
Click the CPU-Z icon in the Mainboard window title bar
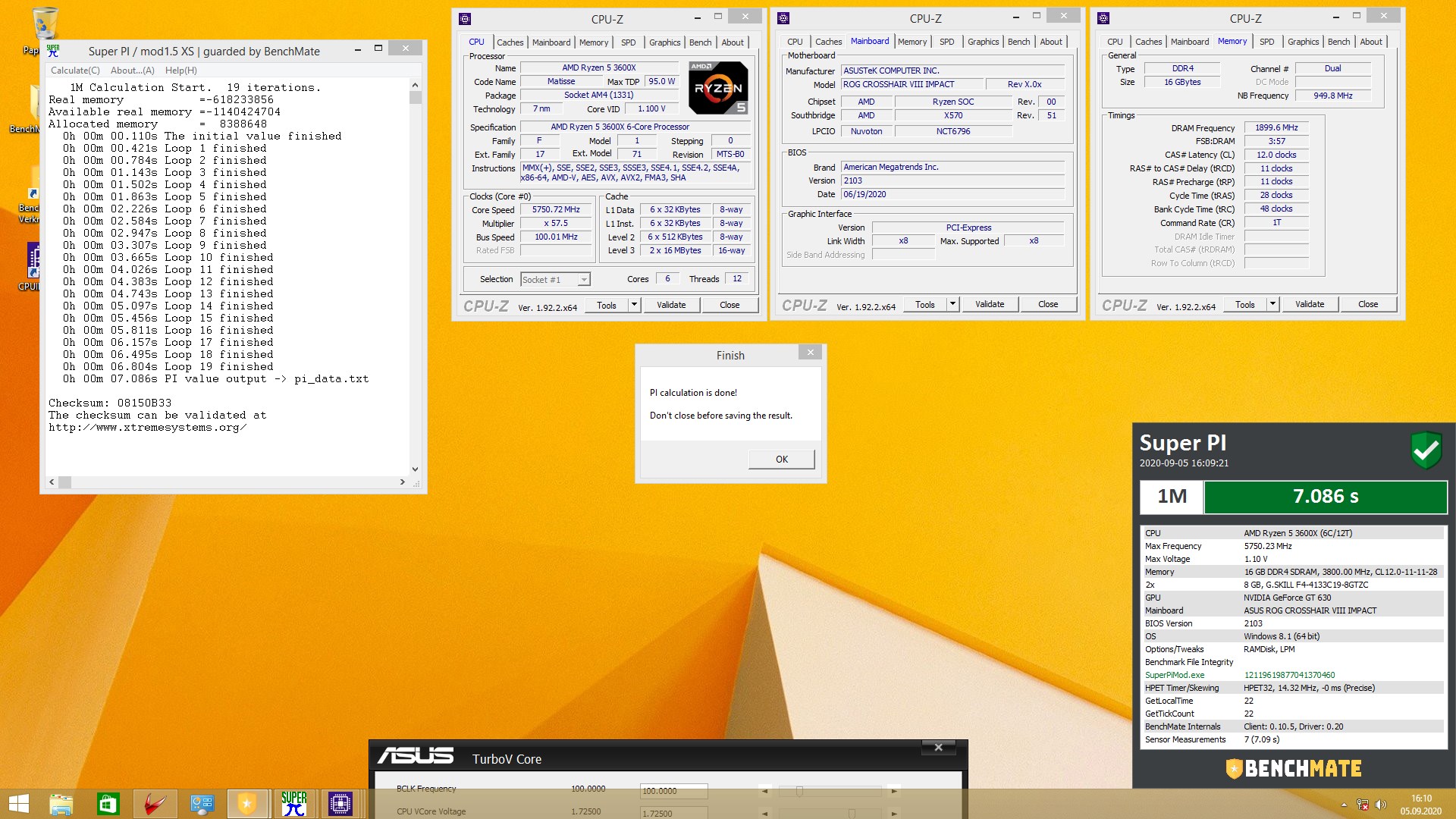tap(783, 18)
